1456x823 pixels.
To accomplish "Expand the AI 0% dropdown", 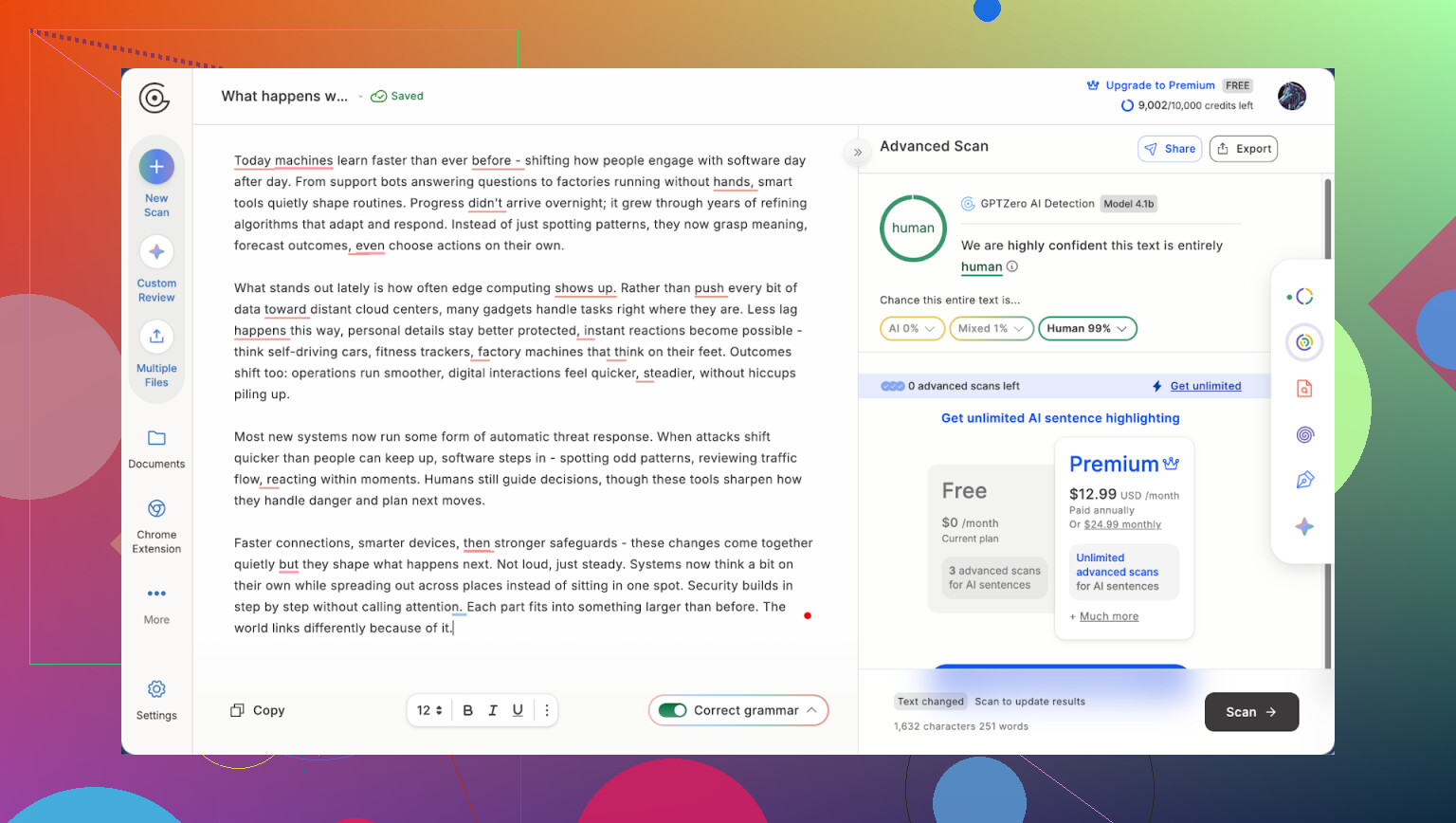I will 912,329.
